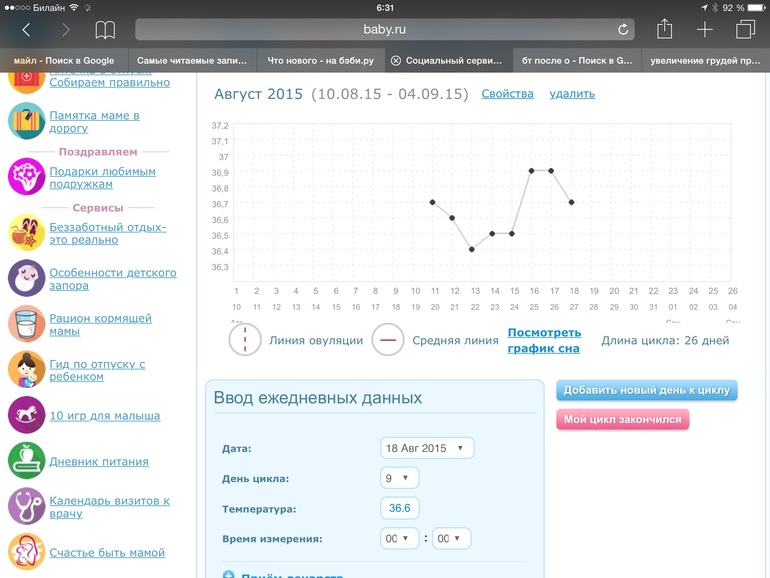This screenshot has width=770, height=578.
Task: Click the Температура input field
Action: point(400,509)
